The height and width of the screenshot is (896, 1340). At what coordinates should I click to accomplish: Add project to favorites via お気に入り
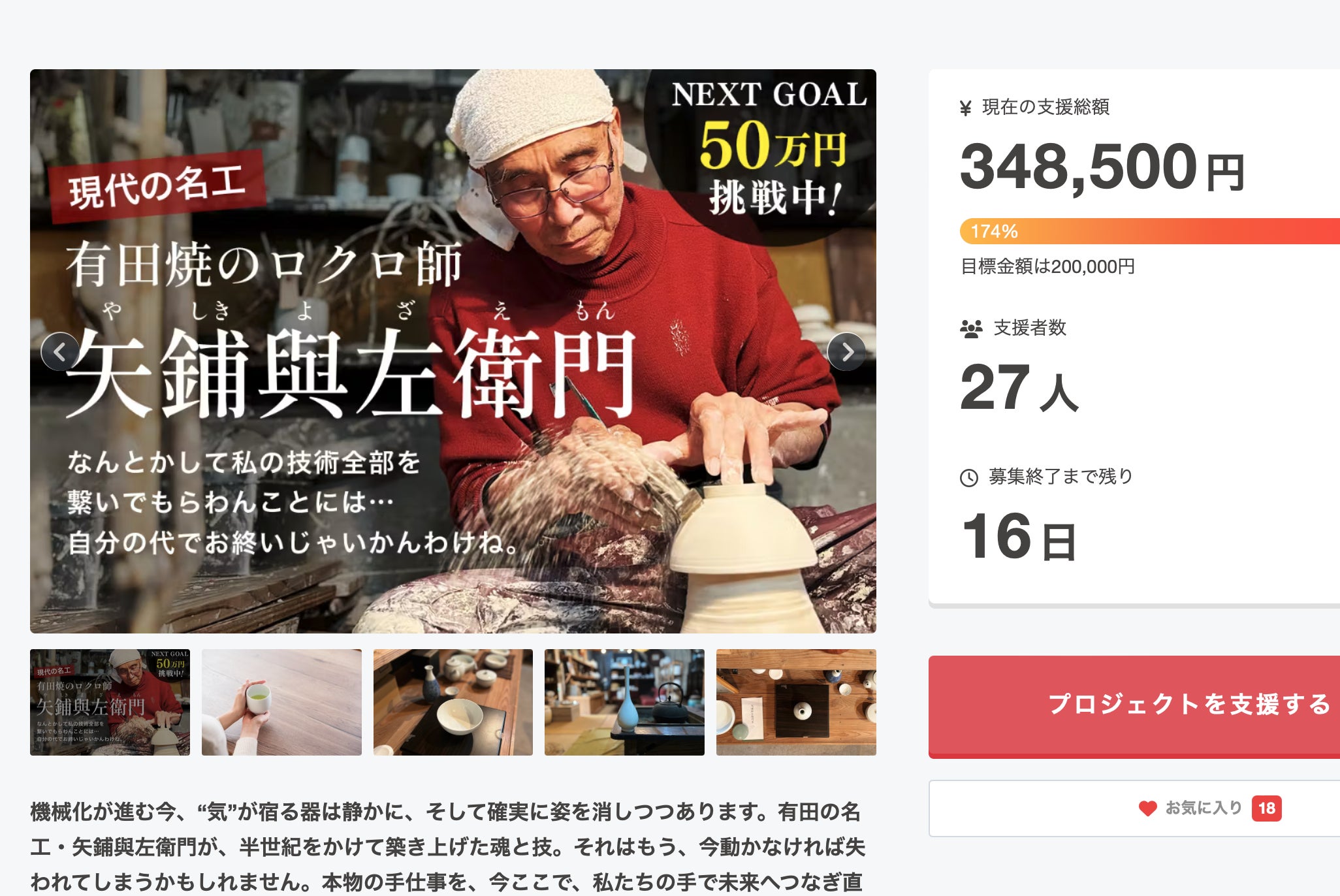coord(1134,808)
